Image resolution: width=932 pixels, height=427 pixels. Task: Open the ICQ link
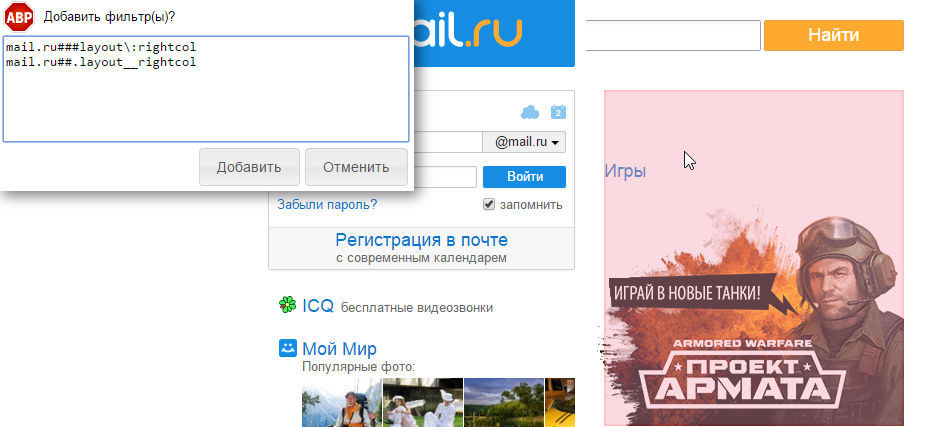[x=318, y=306]
